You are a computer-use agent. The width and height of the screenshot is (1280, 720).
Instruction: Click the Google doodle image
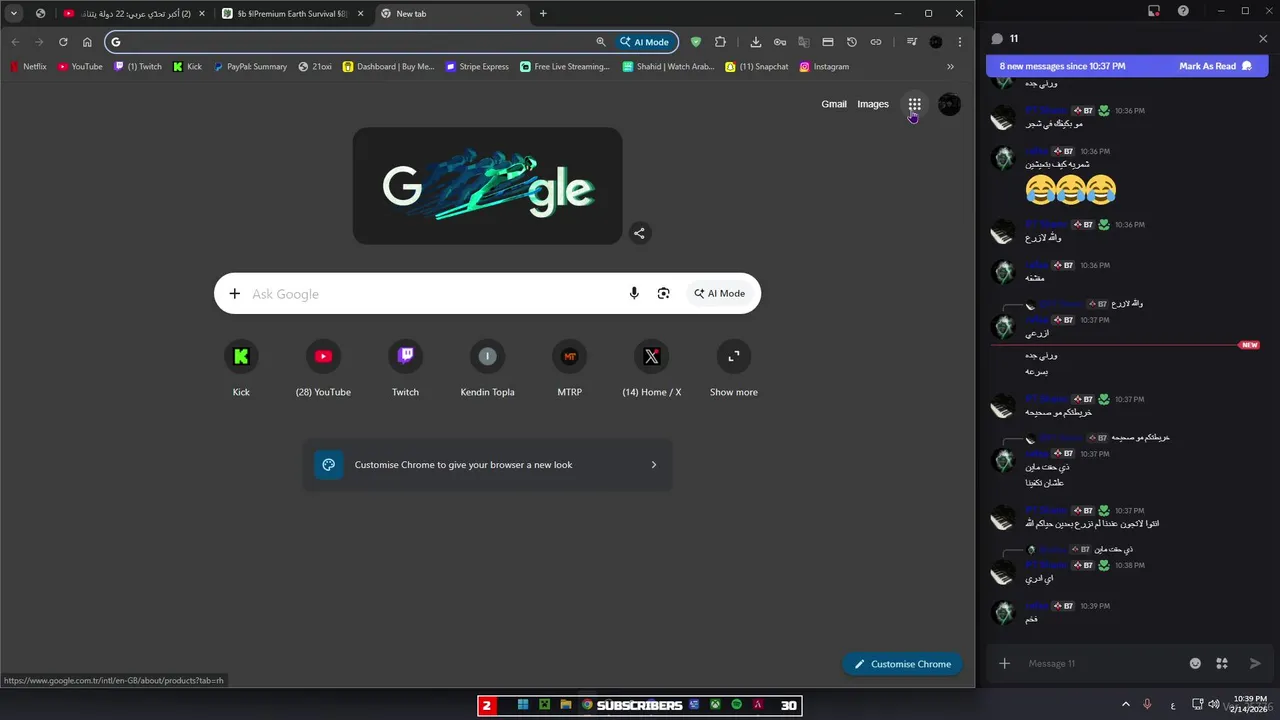coord(487,186)
